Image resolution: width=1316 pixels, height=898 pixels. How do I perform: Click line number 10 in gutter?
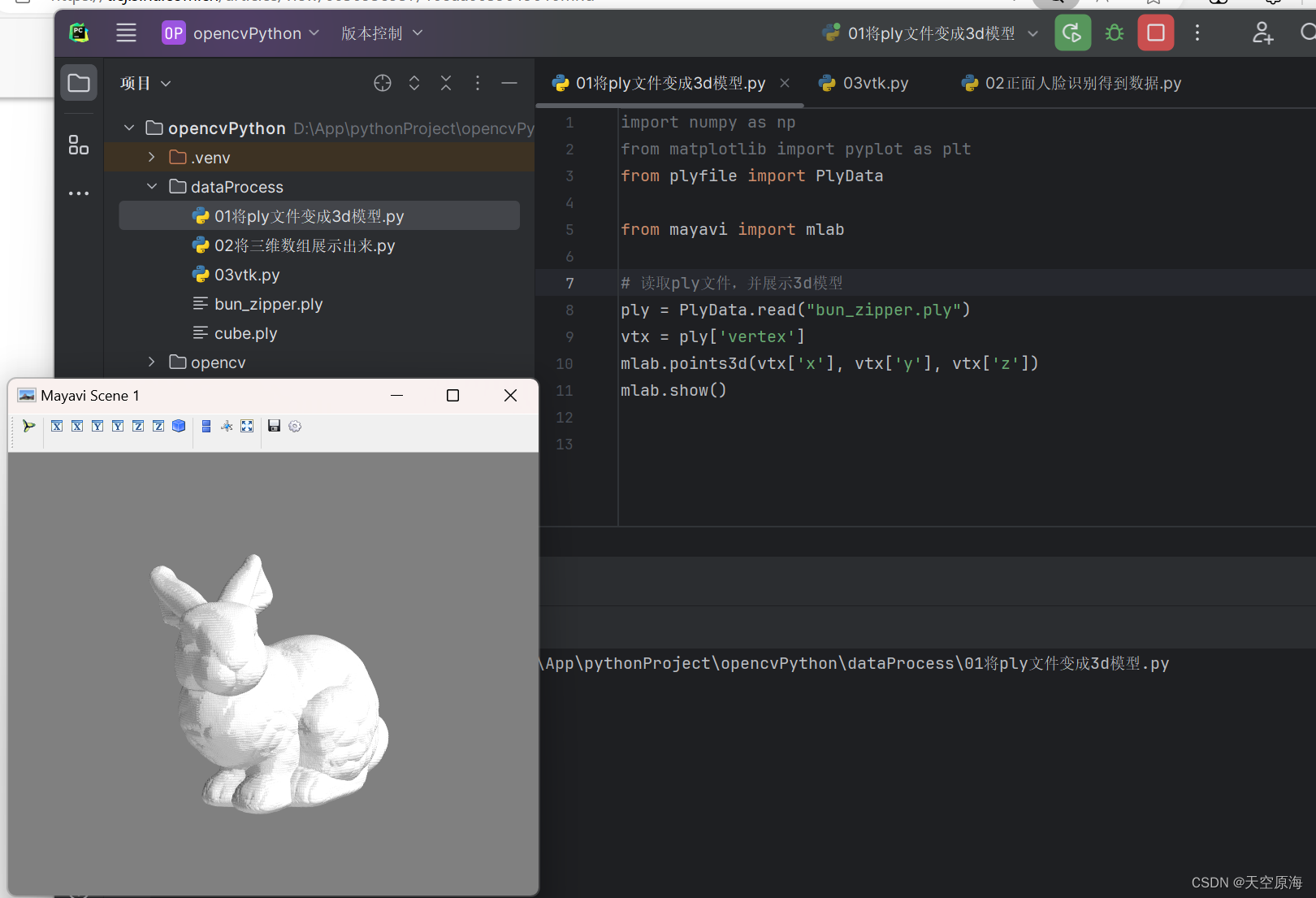[565, 363]
